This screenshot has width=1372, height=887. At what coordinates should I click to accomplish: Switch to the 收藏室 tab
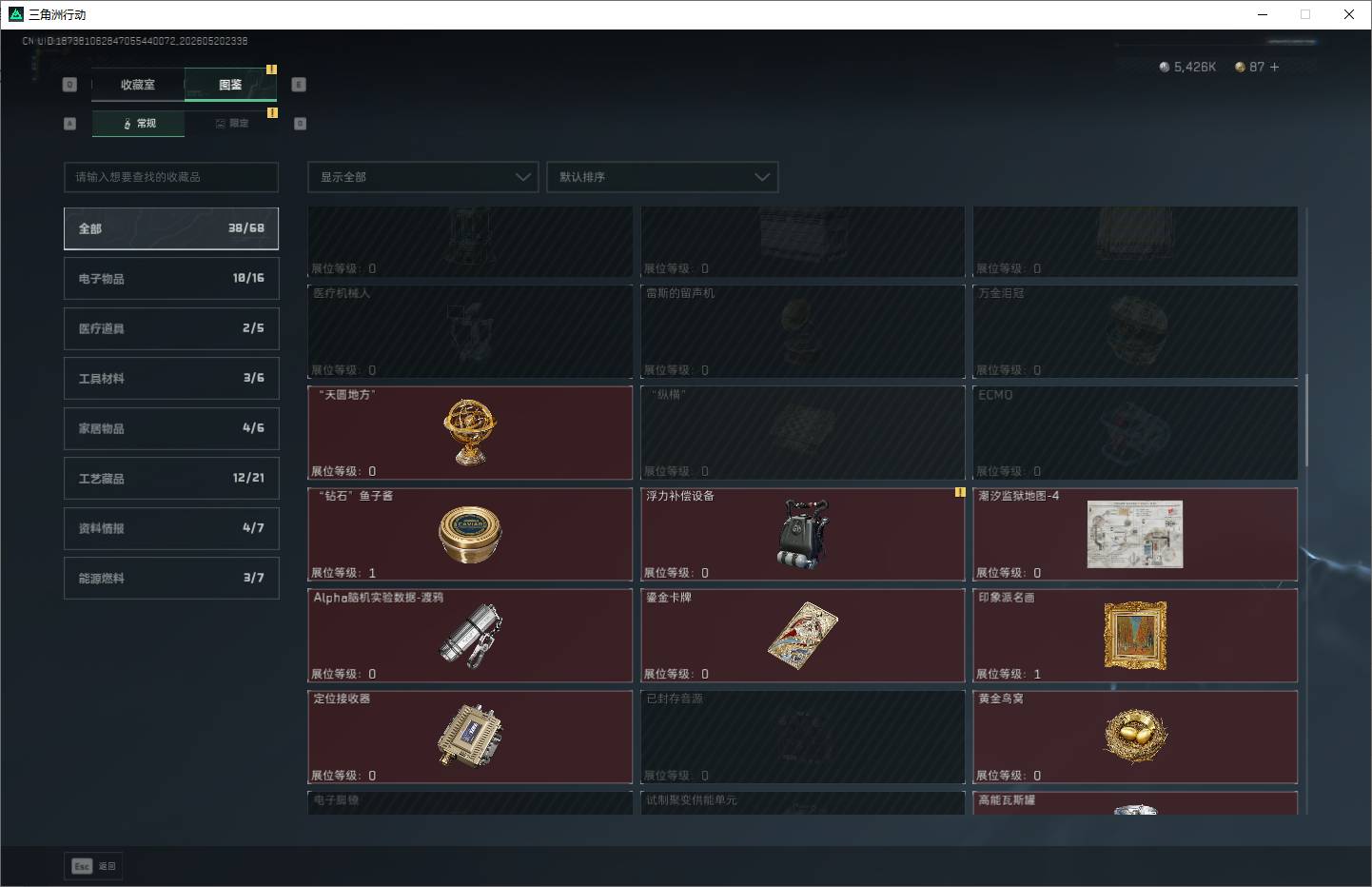pos(138,85)
